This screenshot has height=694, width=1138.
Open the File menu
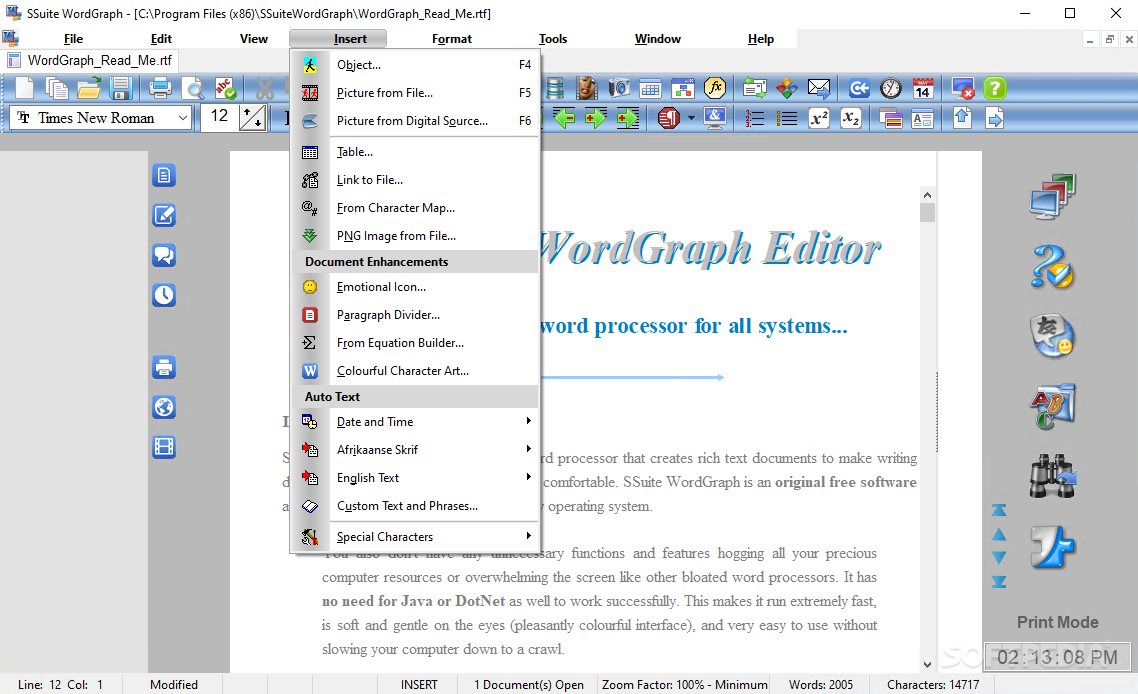click(73, 38)
